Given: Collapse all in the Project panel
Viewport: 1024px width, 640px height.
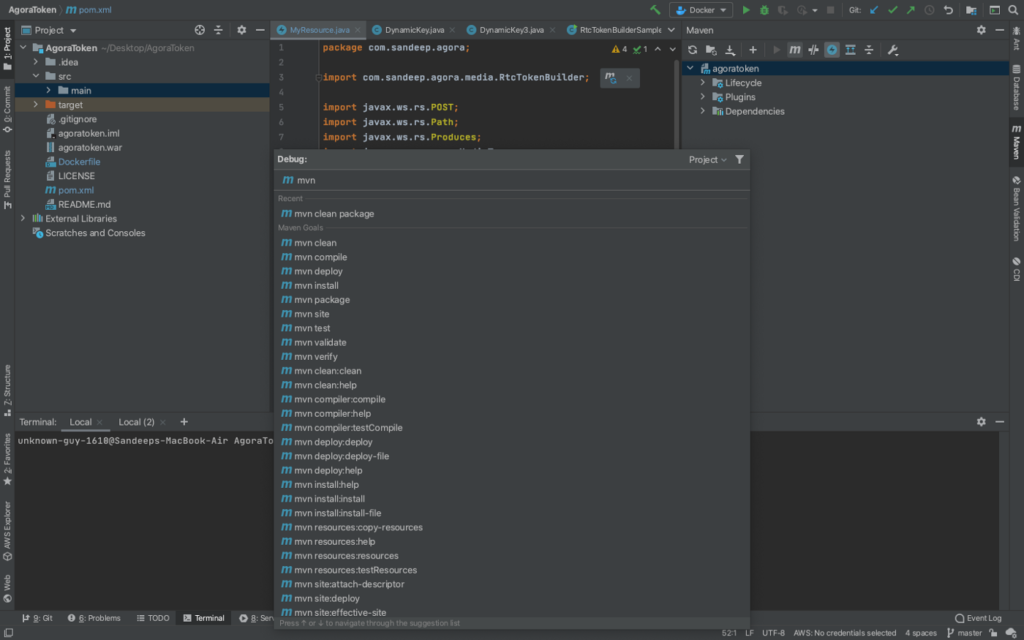Looking at the screenshot, I should pos(218,30).
